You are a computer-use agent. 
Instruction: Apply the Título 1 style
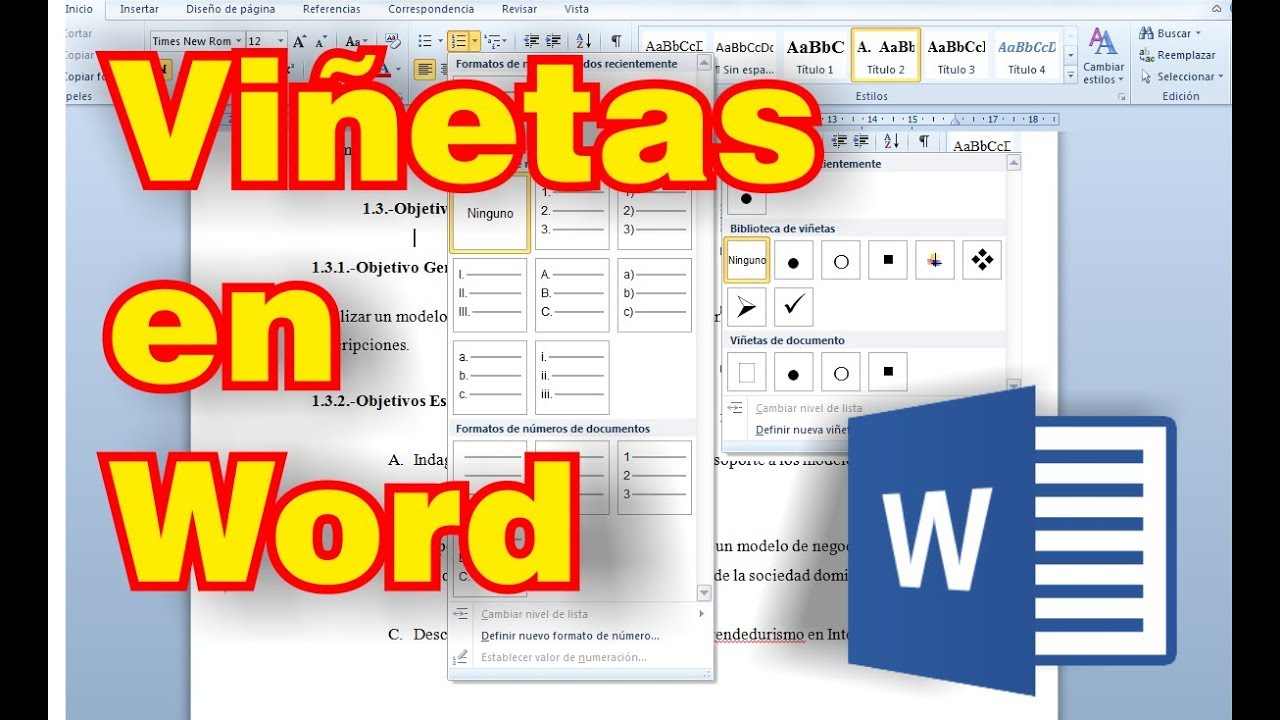coord(815,55)
